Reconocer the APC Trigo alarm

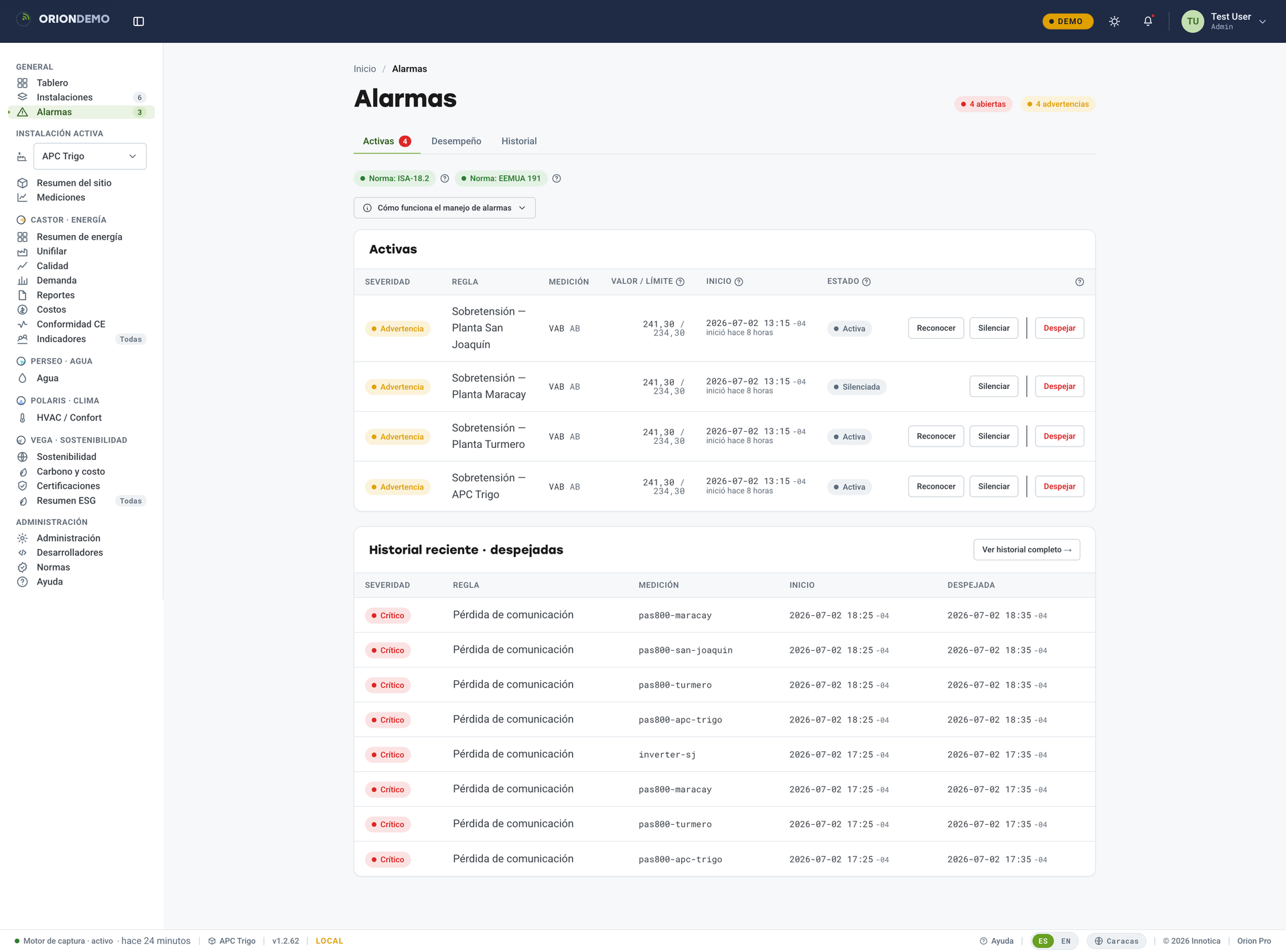tap(936, 487)
